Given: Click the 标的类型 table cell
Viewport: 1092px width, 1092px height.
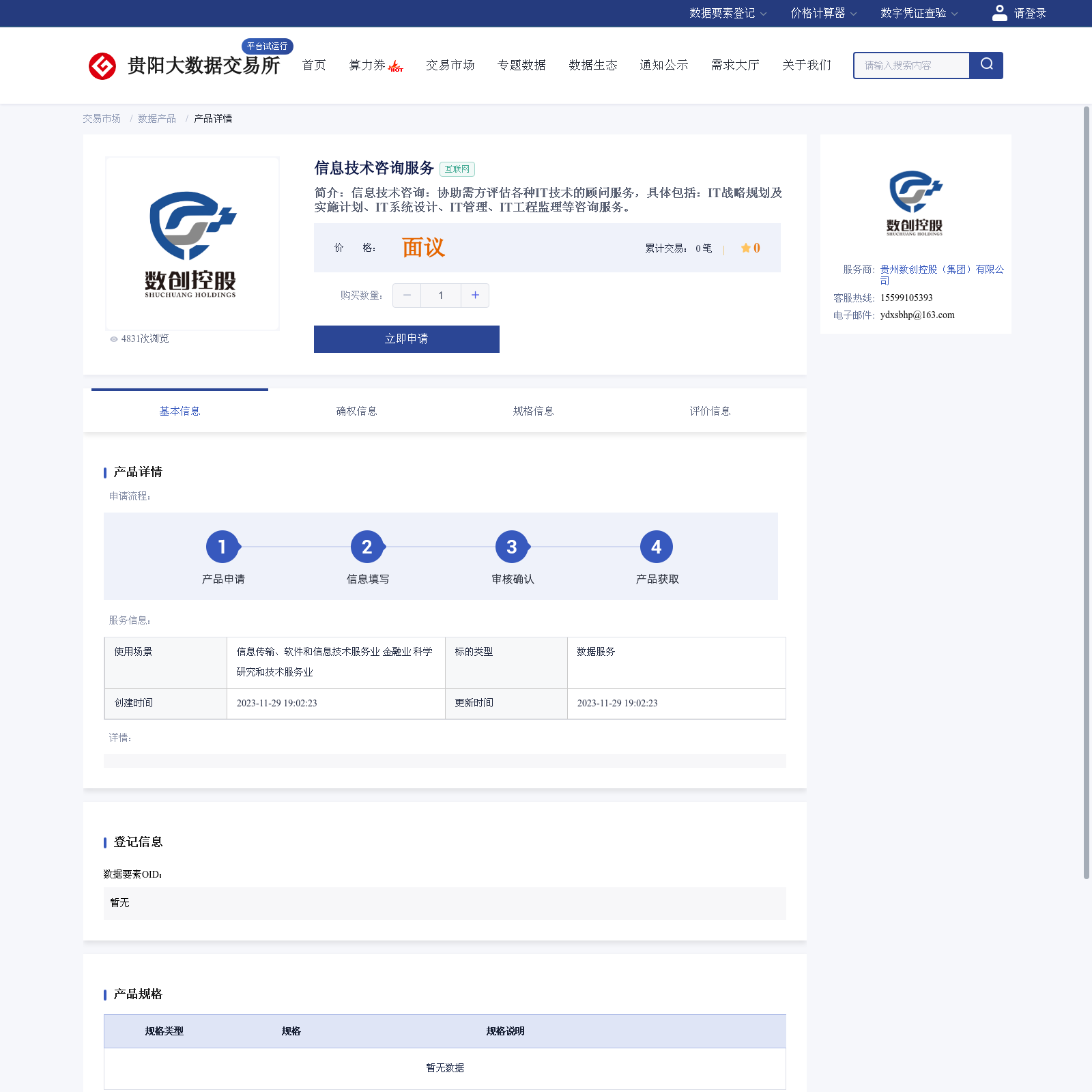Looking at the screenshot, I should point(506,663).
